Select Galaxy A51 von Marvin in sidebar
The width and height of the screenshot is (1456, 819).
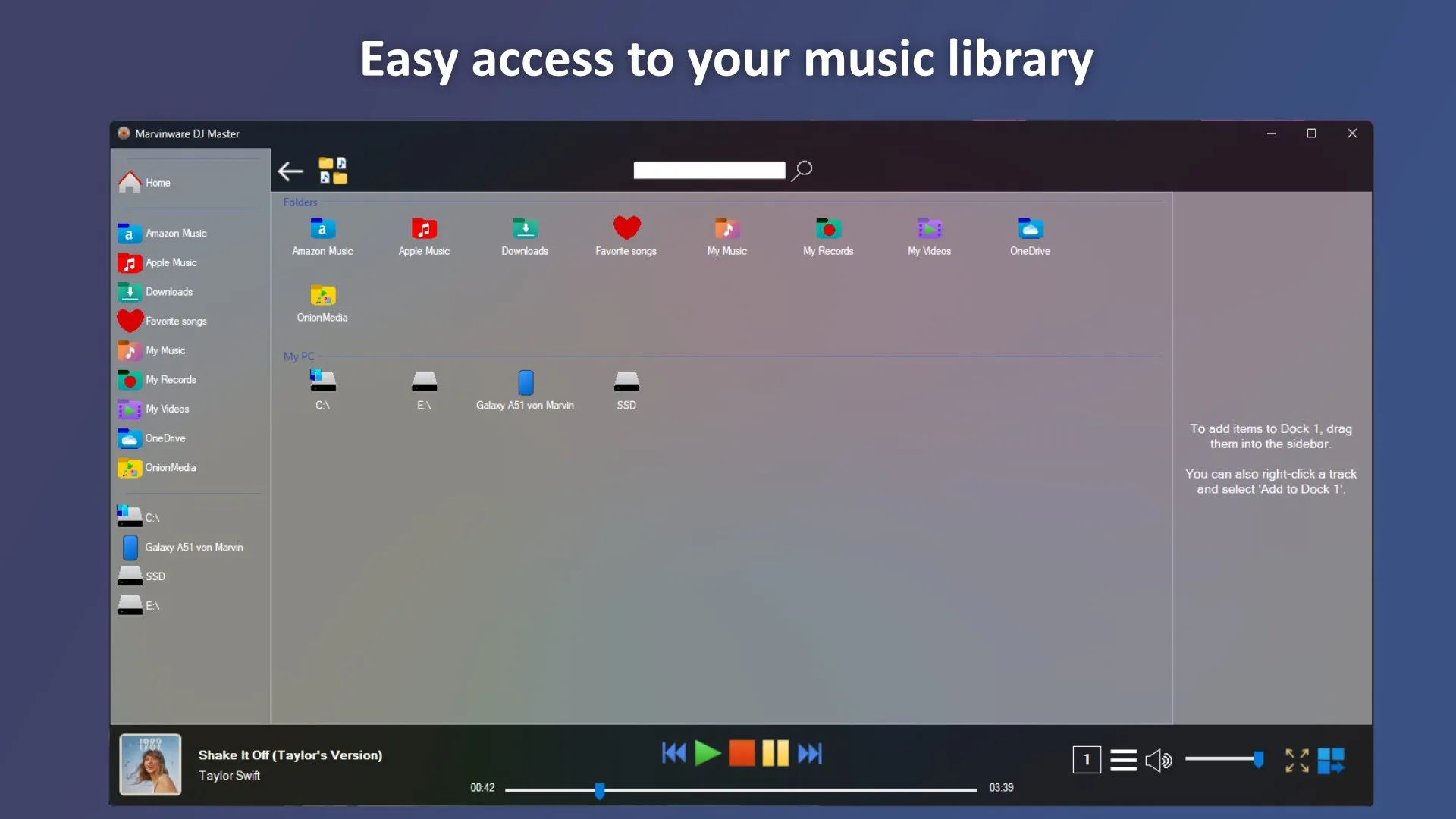[x=182, y=548]
